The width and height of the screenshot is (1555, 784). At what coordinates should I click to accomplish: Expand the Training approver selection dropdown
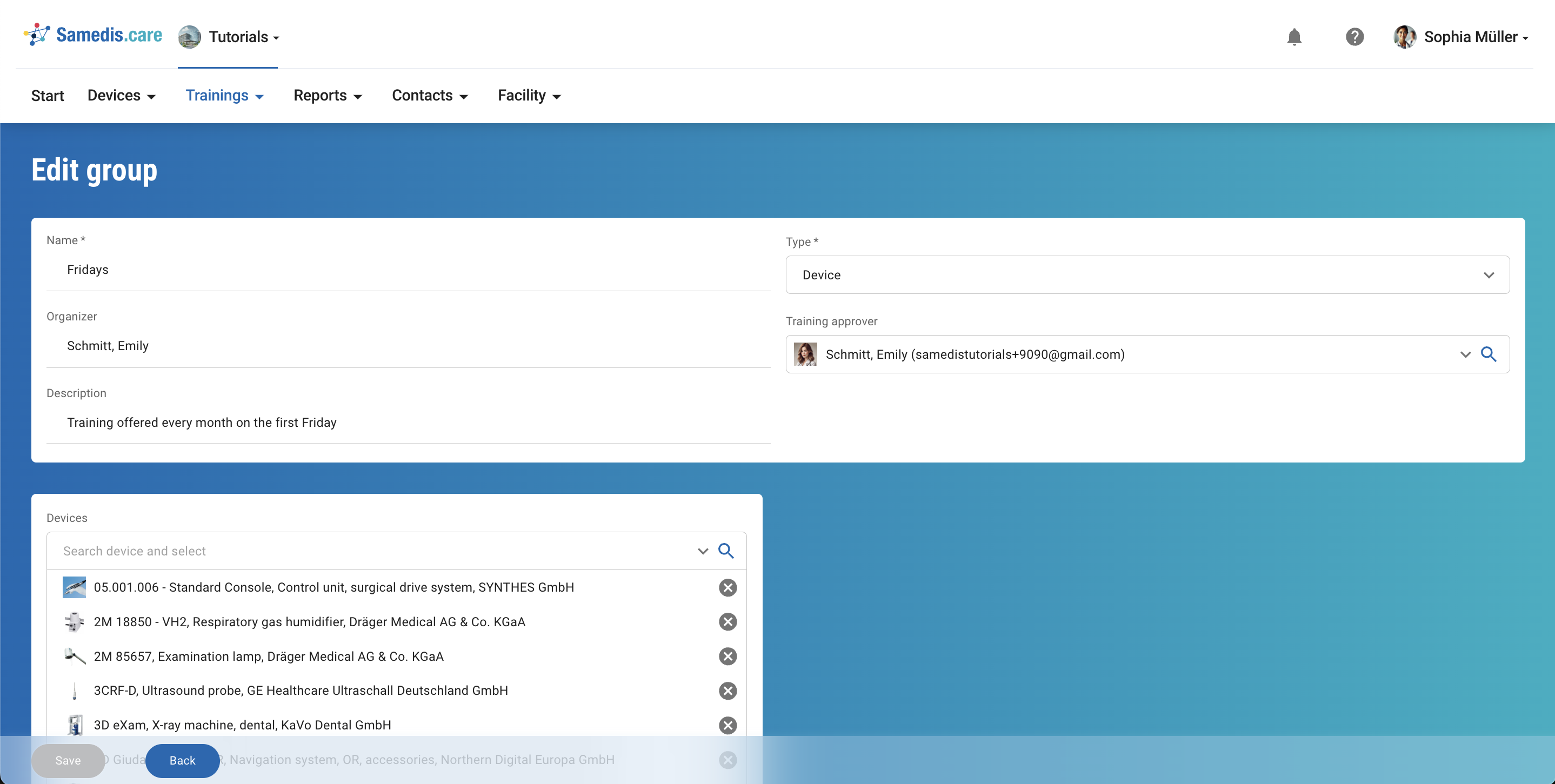(x=1466, y=354)
